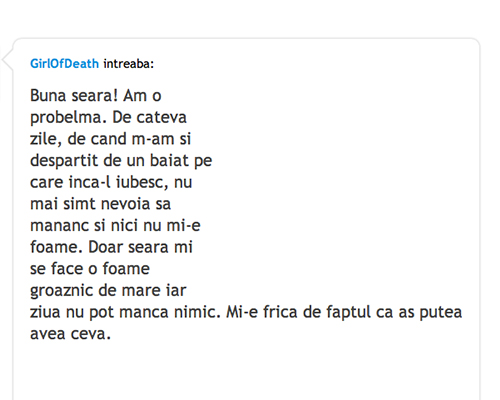Click the words 'De cateva'
The width and height of the screenshot is (500, 400).
click(x=149, y=117)
